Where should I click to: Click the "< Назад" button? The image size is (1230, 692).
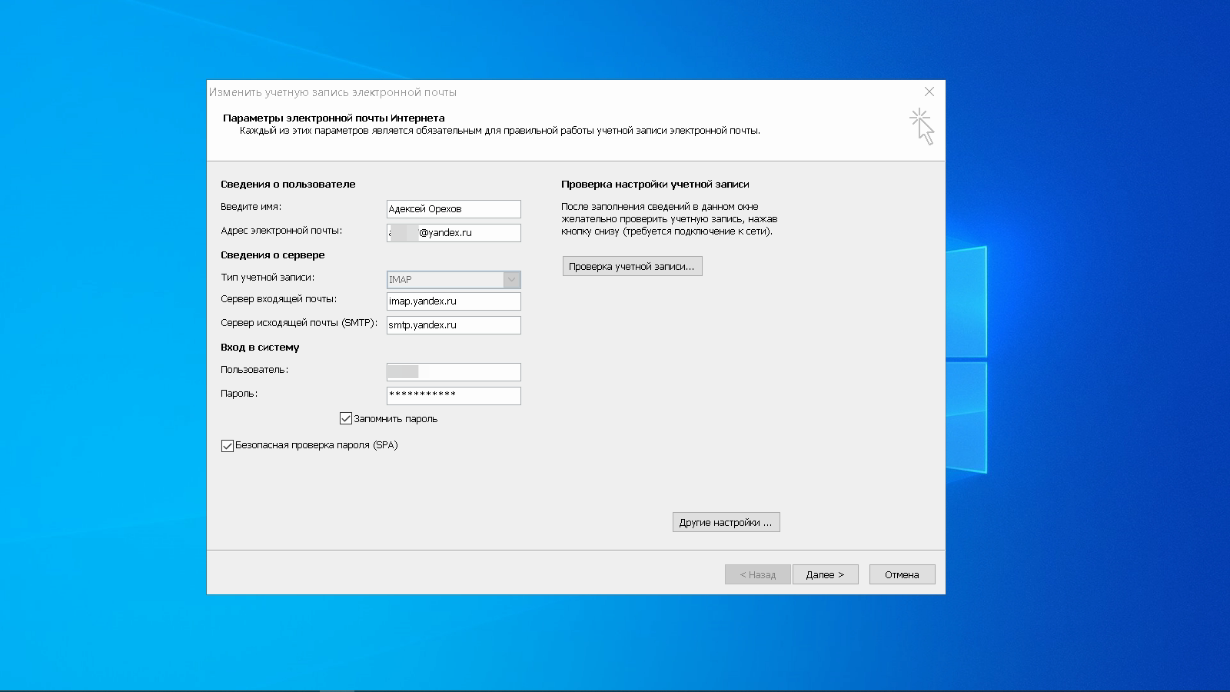pyautogui.click(x=758, y=575)
